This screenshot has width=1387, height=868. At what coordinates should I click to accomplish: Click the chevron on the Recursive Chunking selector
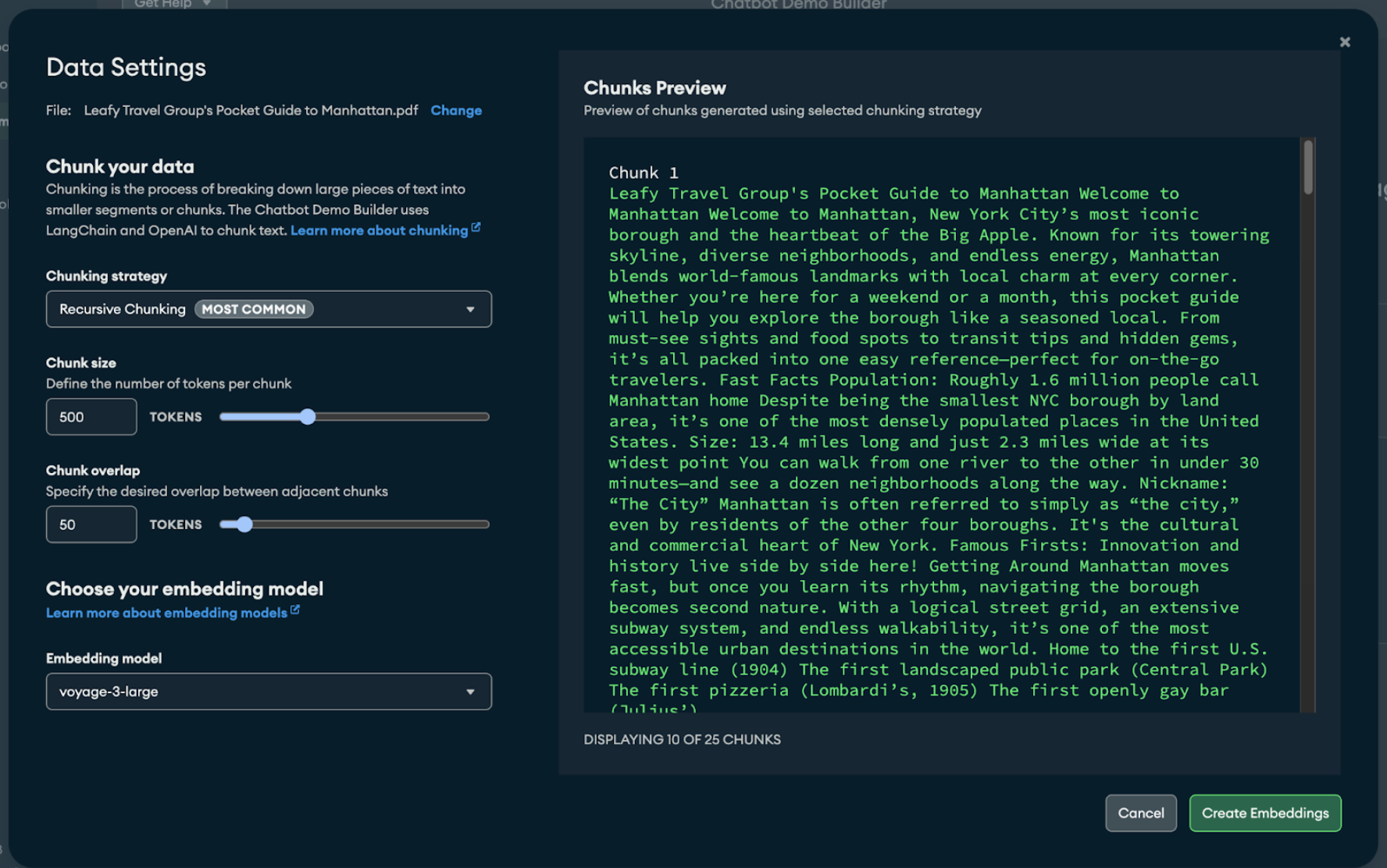(x=470, y=309)
